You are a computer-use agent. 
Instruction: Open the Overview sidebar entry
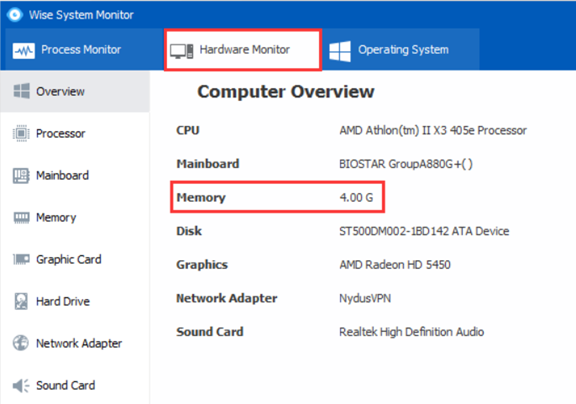click(x=75, y=91)
